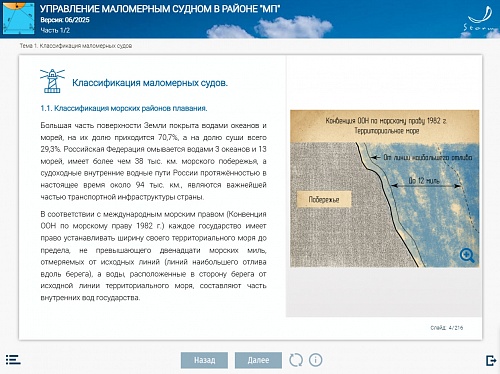Image resolution: width=500 pixels, height=374 pixels.
Task: Click the circular refresh arrows icon
Action: (296, 360)
